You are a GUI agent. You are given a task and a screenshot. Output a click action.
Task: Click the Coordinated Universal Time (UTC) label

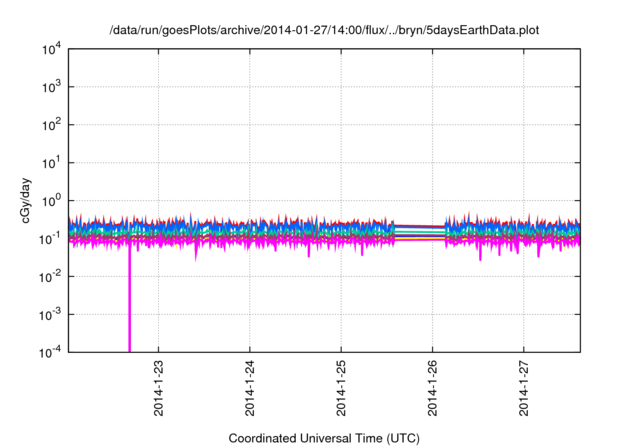(324, 438)
